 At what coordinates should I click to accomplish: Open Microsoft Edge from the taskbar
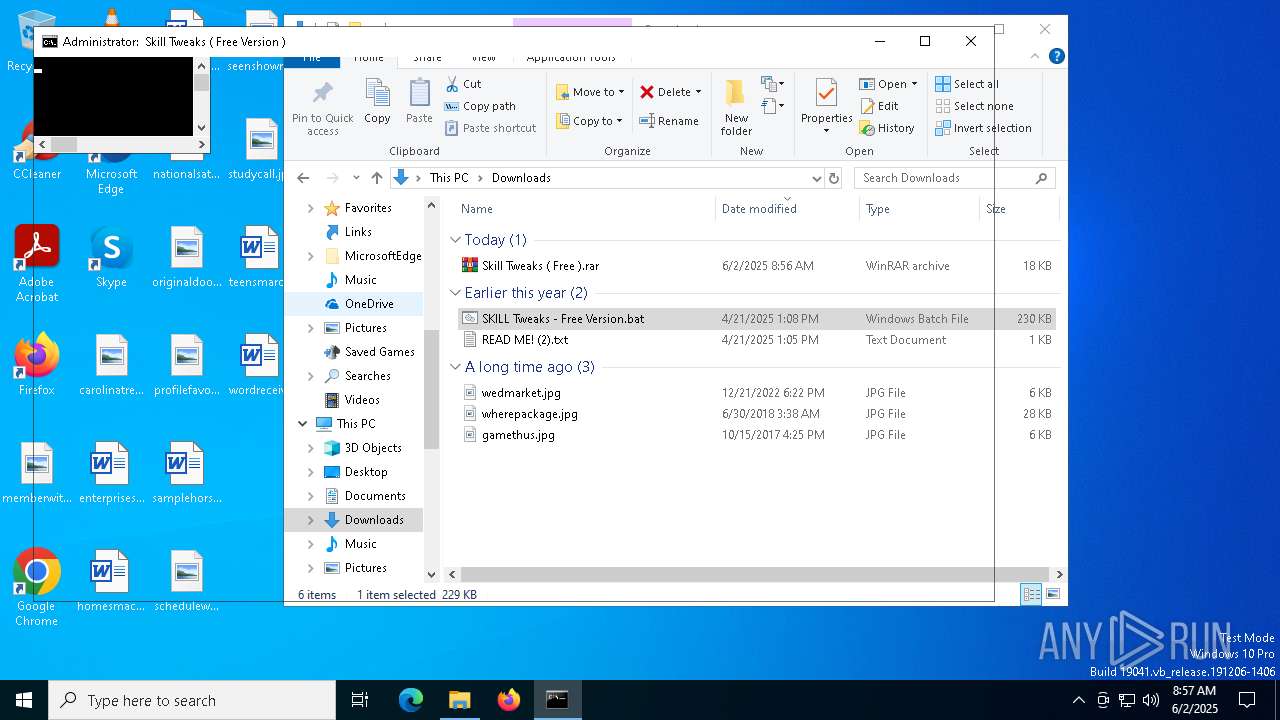coord(411,700)
